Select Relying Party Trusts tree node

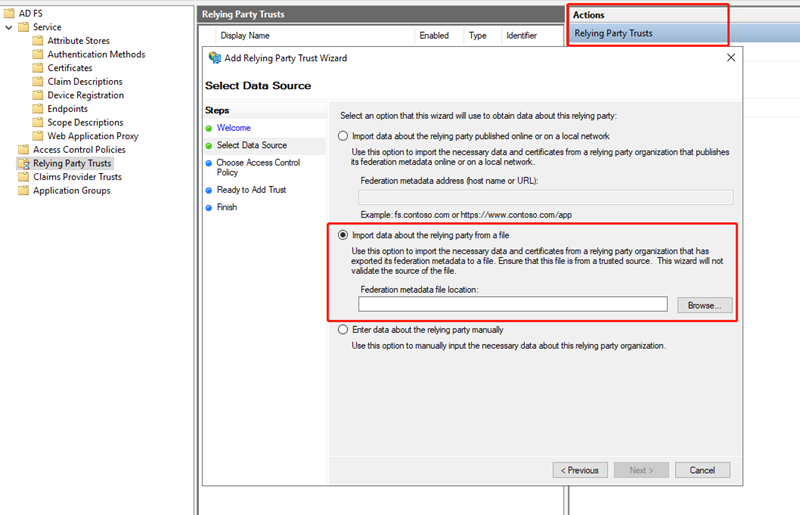(x=72, y=163)
